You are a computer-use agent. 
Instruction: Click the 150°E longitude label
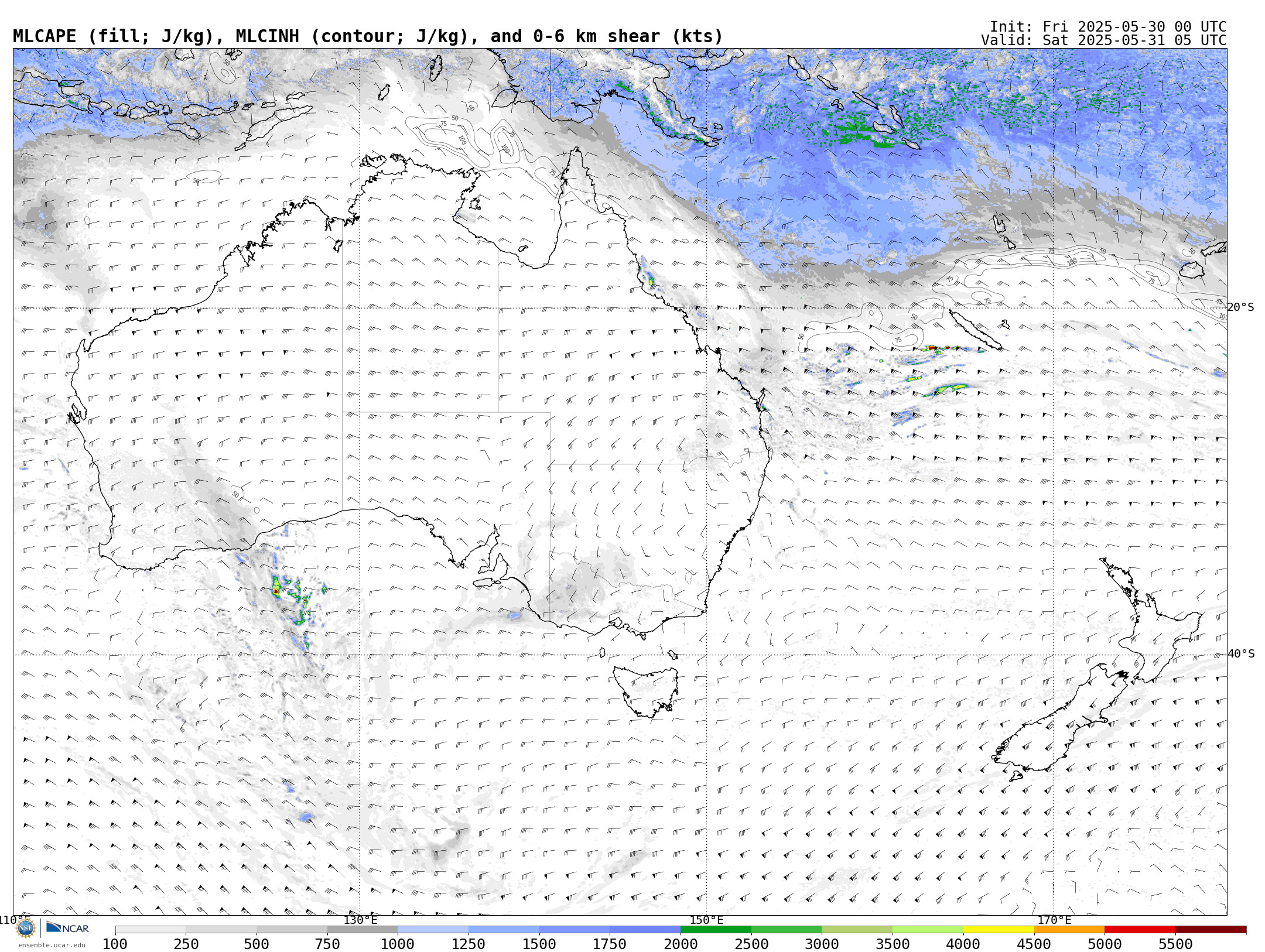(707, 920)
